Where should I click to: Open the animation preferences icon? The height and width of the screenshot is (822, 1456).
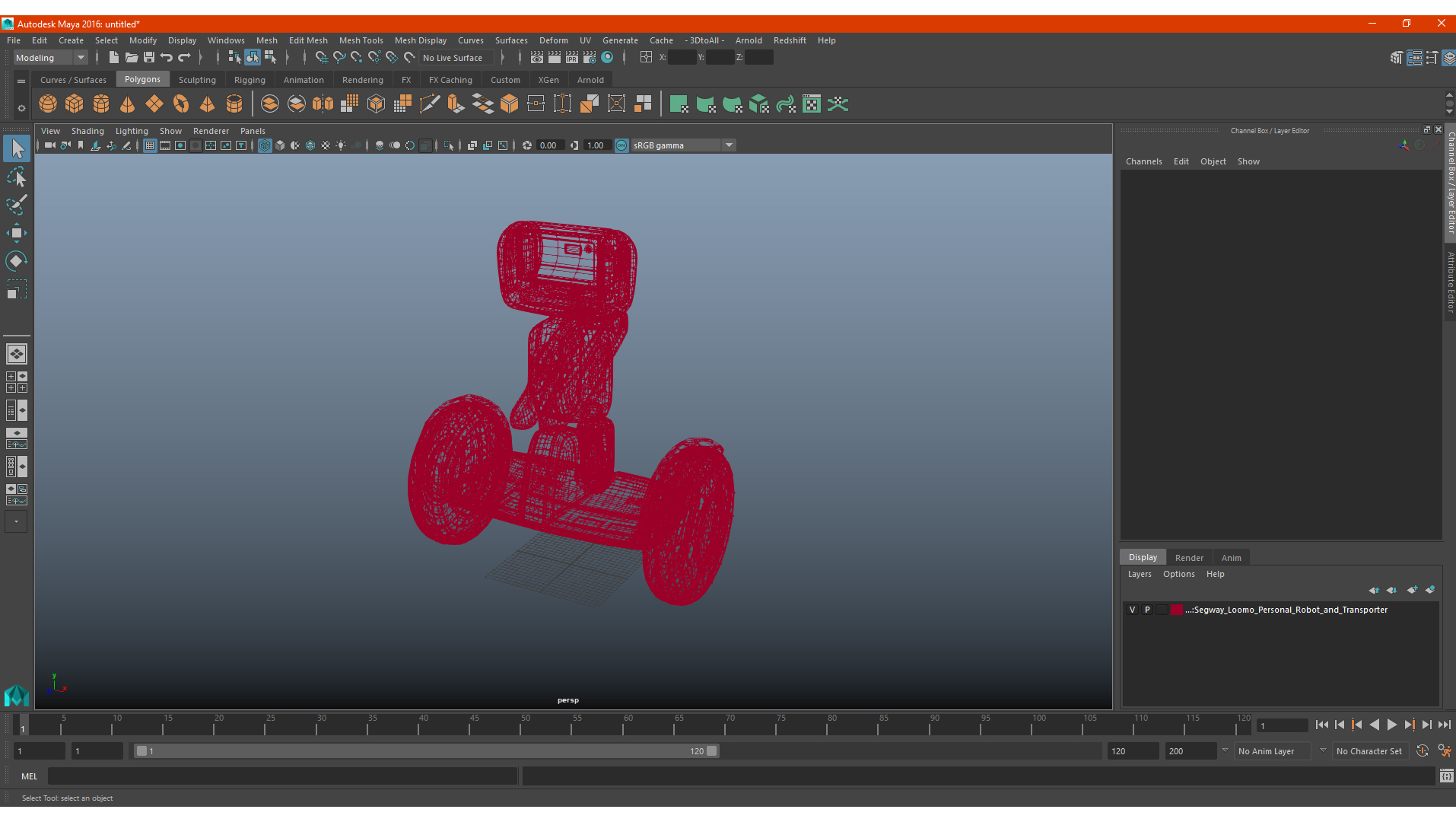pos(1445,751)
